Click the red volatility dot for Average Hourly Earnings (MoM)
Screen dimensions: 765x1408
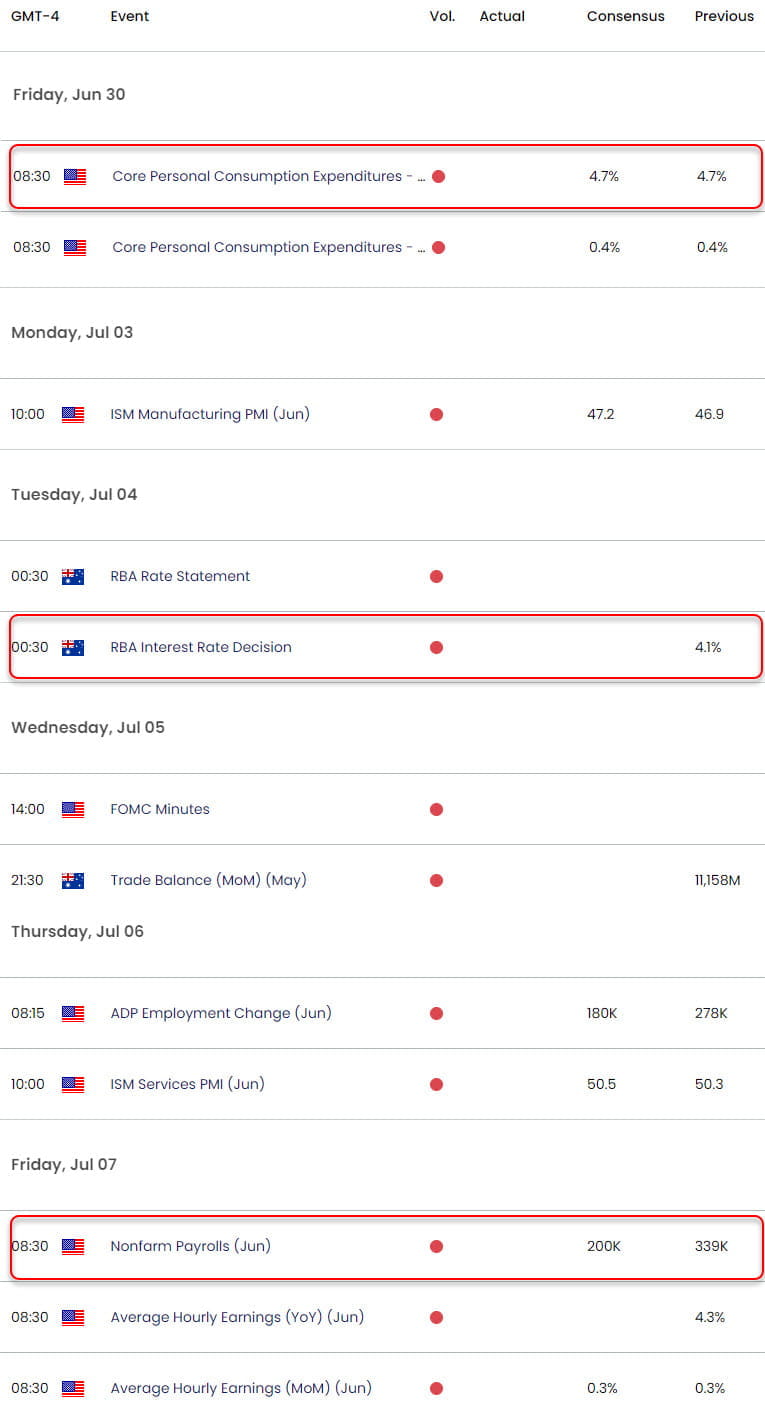(436, 1388)
